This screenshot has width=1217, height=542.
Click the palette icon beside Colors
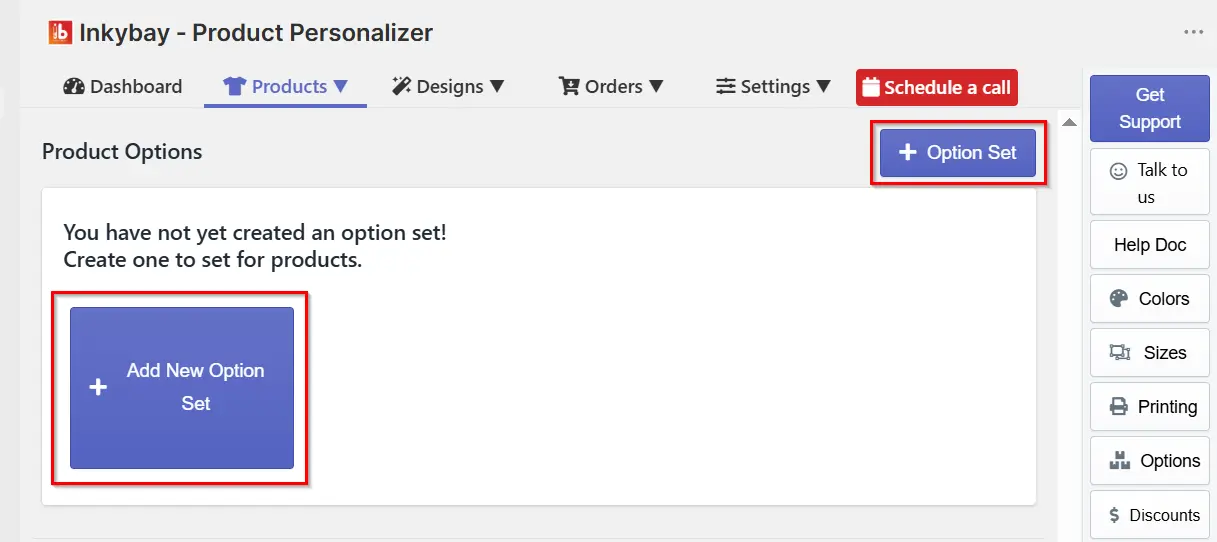[1120, 298]
